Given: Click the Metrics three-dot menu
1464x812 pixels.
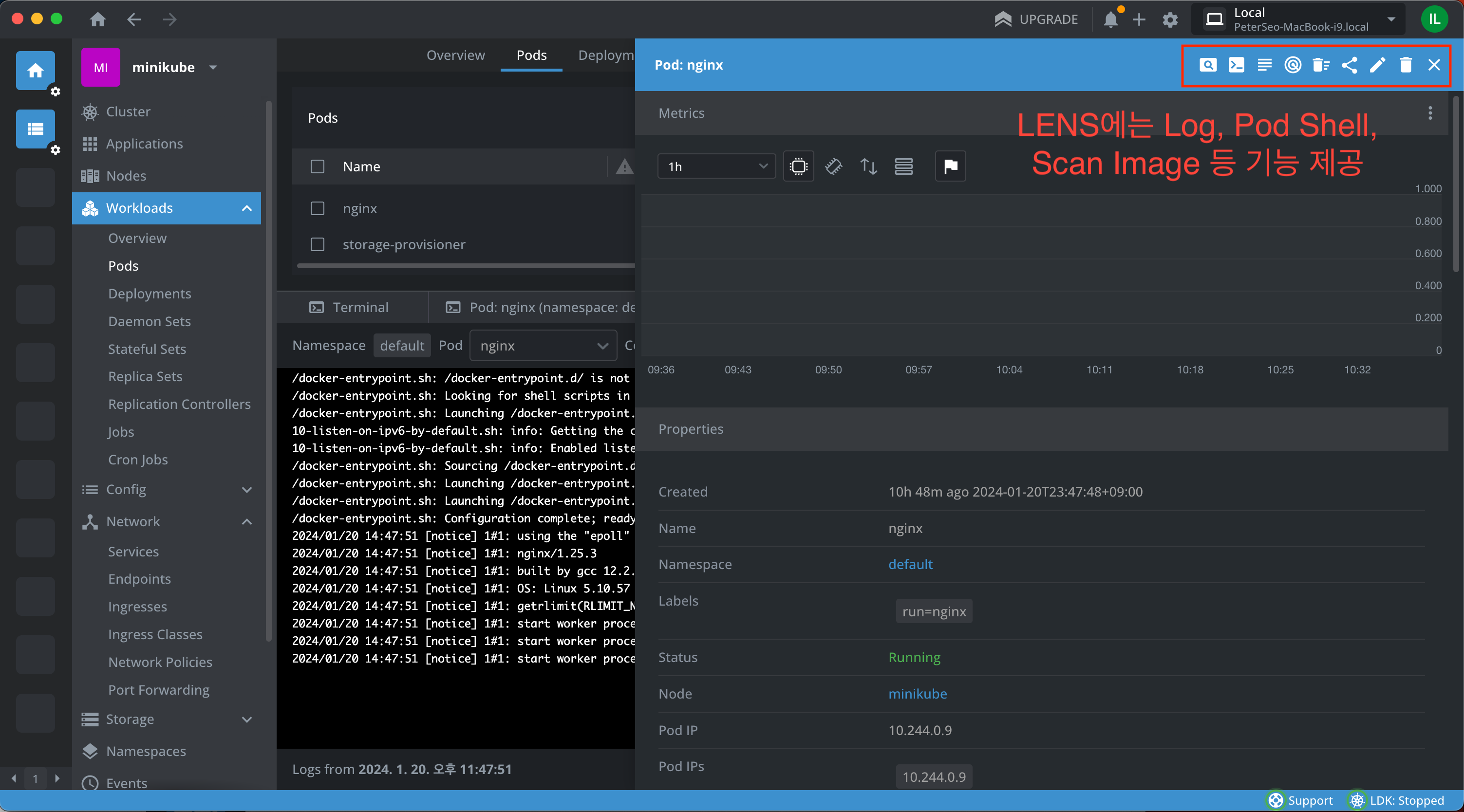Looking at the screenshot, I should click(1429, 113).
